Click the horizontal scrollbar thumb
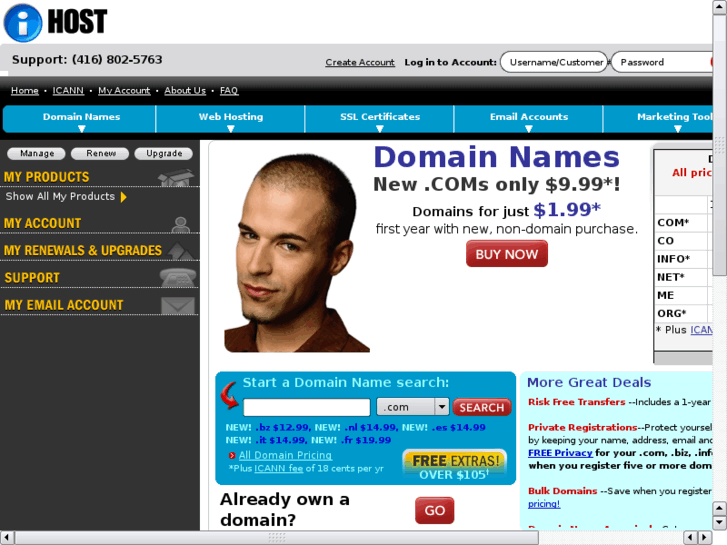 (x=277, y=538)
